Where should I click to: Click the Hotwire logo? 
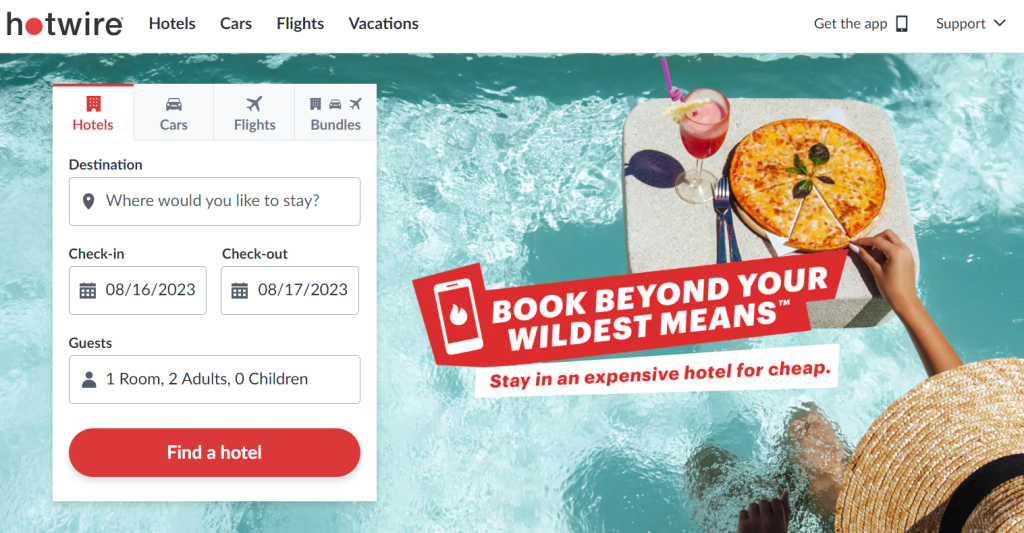[x=65, y=24]
